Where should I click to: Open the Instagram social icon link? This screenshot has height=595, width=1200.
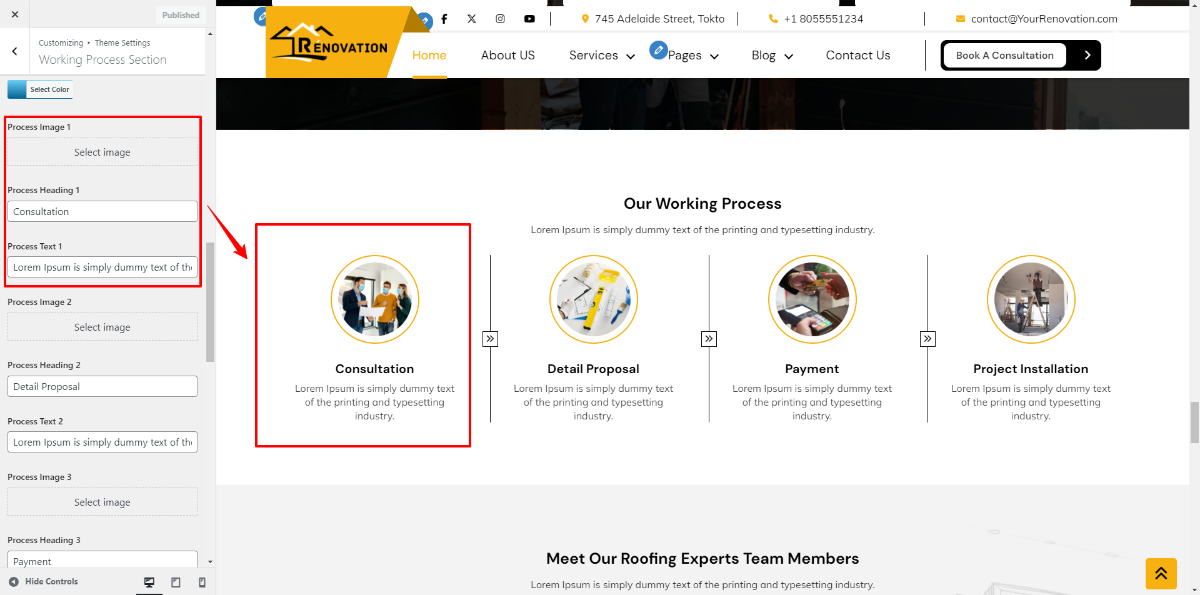click(500, 19)
